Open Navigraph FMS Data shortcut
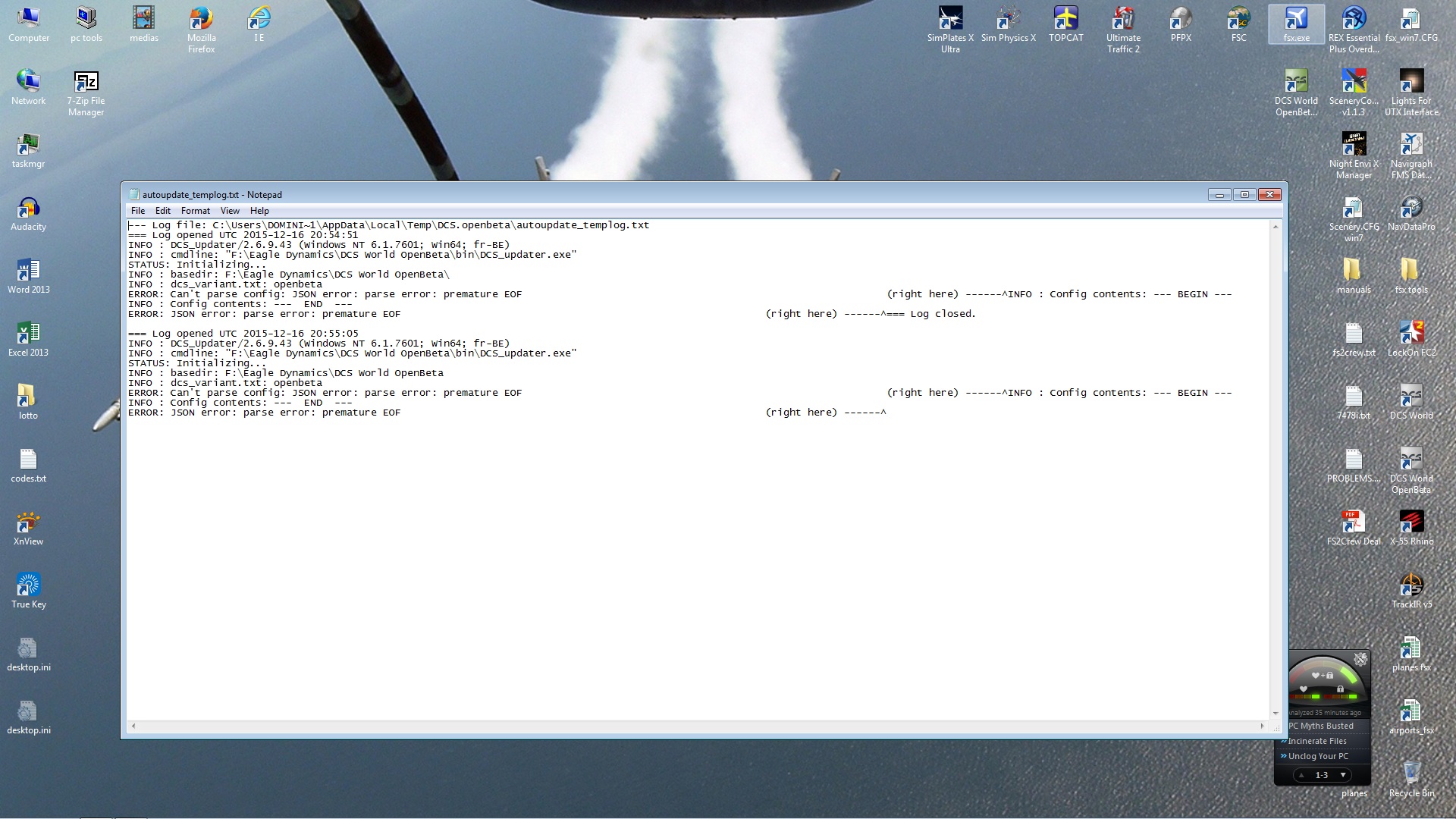1456x819 pixels. tap(1411, 155)
